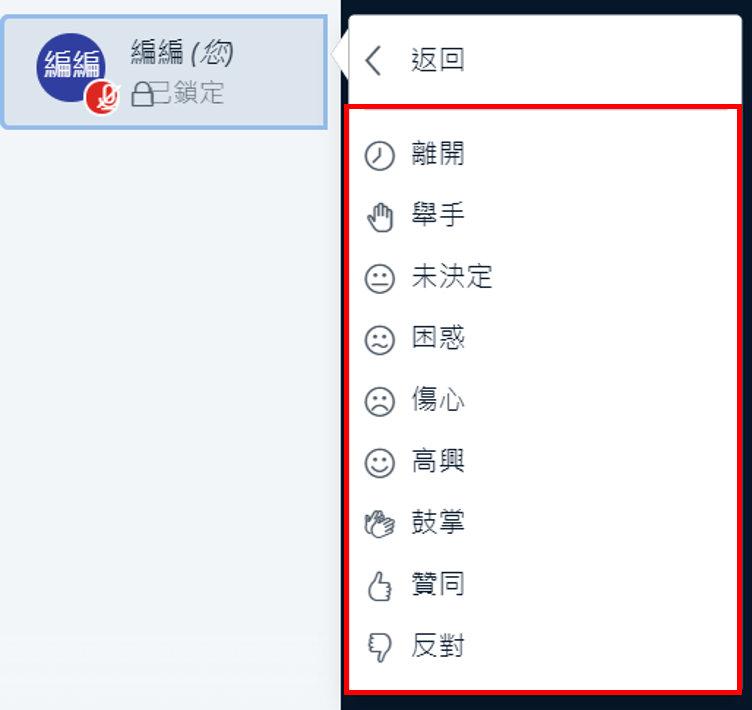Click the sad face icon
The width and height of the screenshot is (752, 710).
379,402
